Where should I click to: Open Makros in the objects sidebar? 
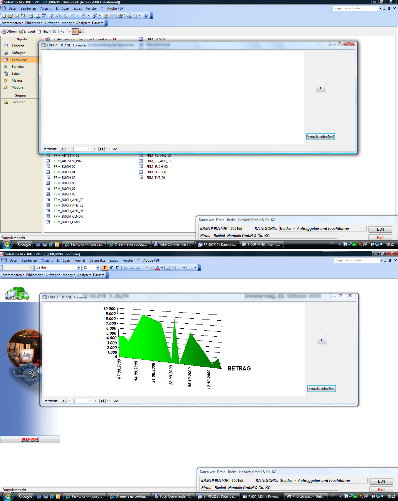[17, 81]
